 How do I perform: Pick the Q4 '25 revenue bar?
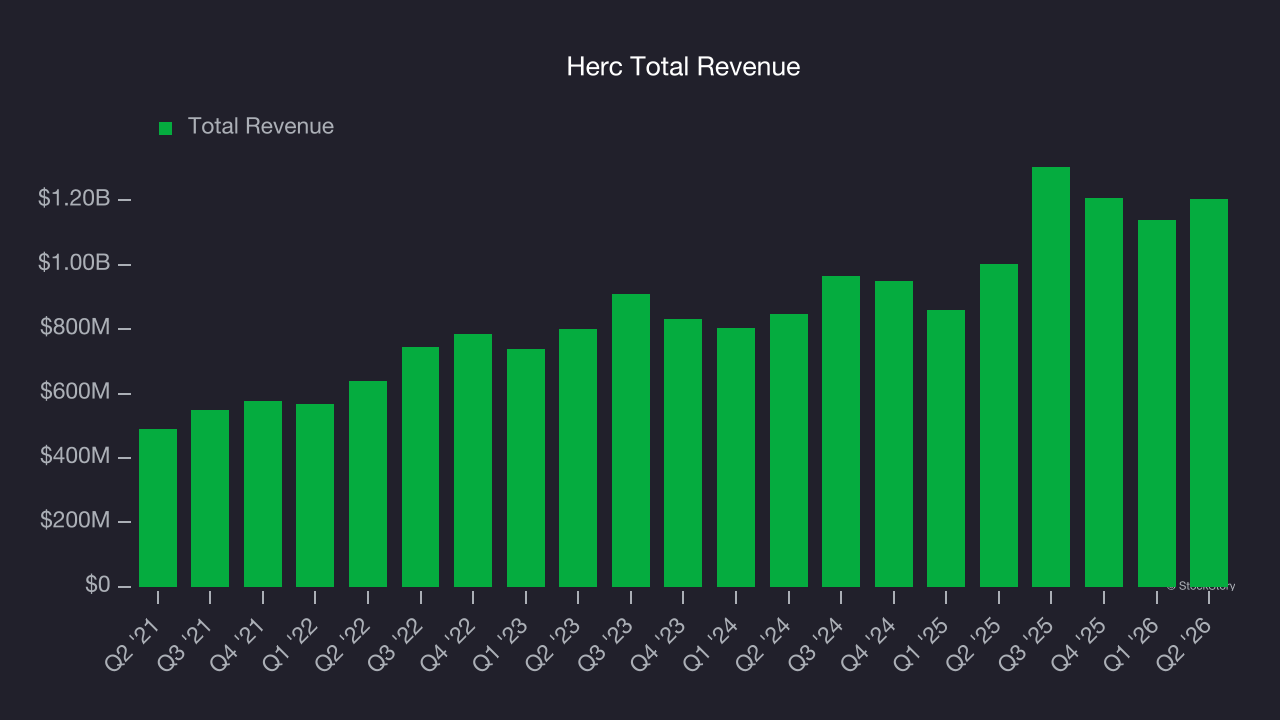pyautogui.click(x=1104, y=392)
